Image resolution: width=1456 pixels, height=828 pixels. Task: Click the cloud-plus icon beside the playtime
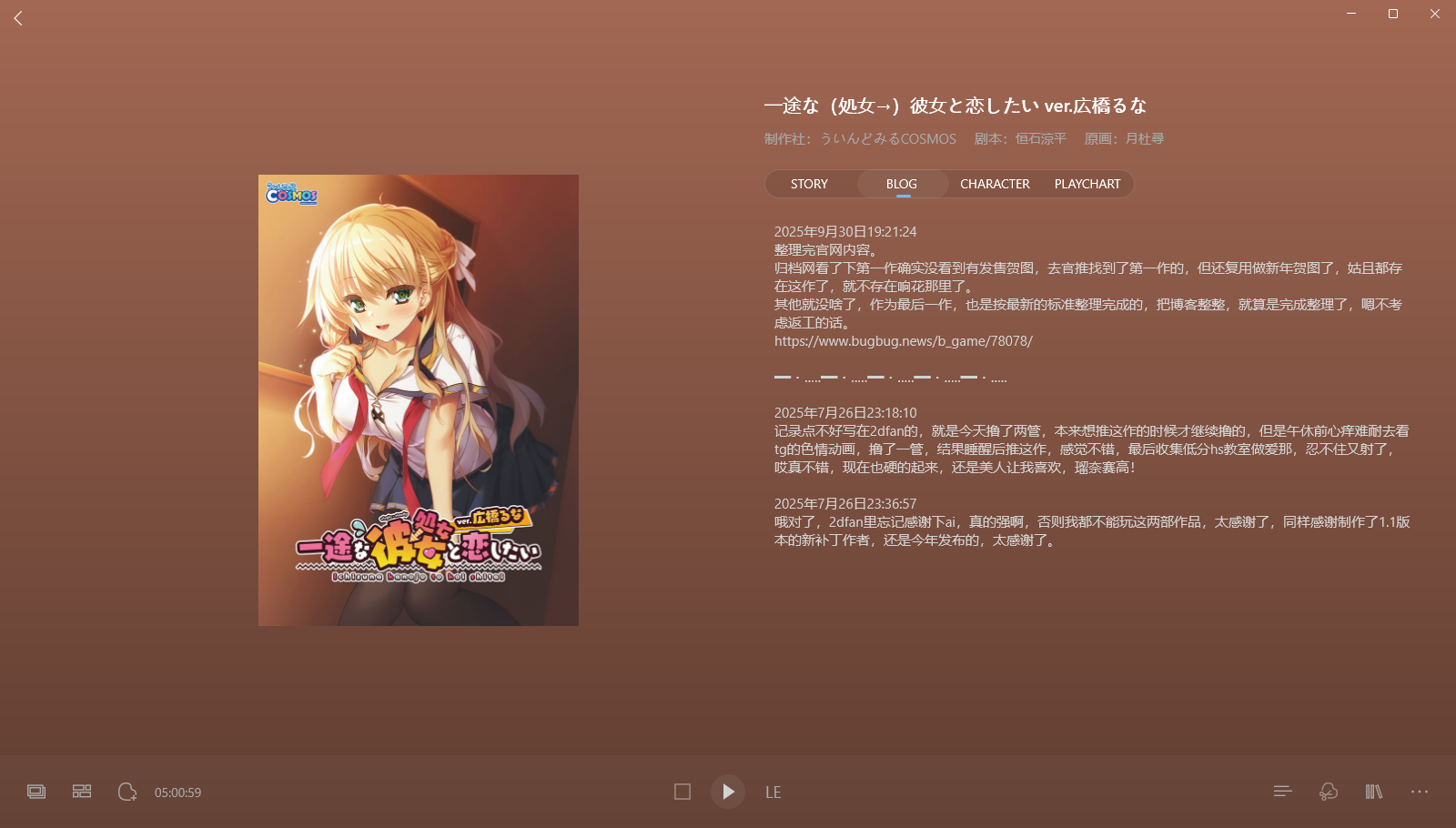[x=127, y=792]
